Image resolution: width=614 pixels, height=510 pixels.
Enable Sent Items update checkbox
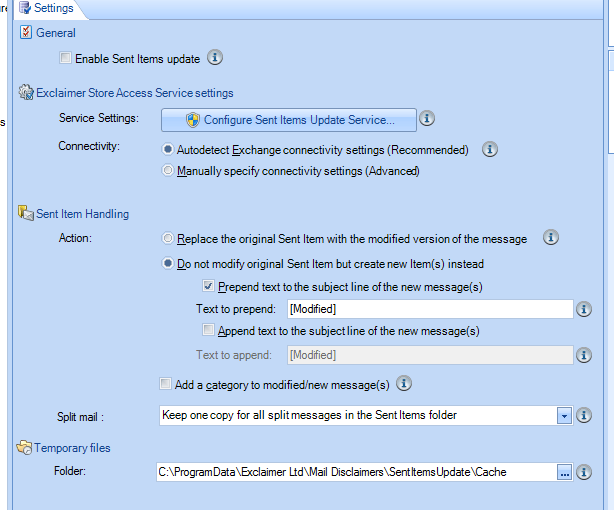[65, 58]
